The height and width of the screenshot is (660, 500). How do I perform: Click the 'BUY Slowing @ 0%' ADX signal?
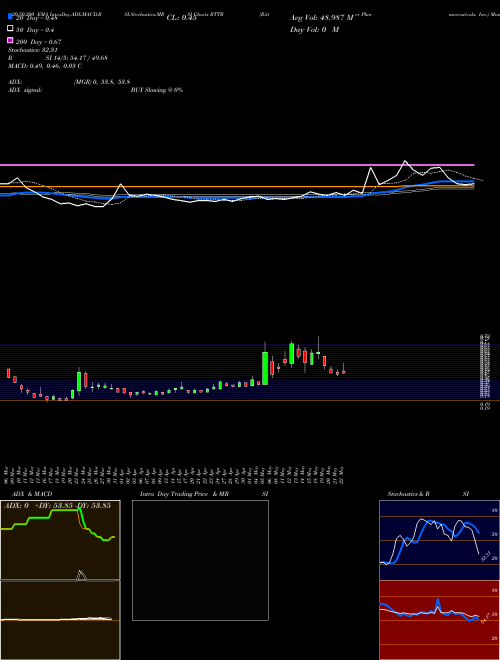[157, 90]
